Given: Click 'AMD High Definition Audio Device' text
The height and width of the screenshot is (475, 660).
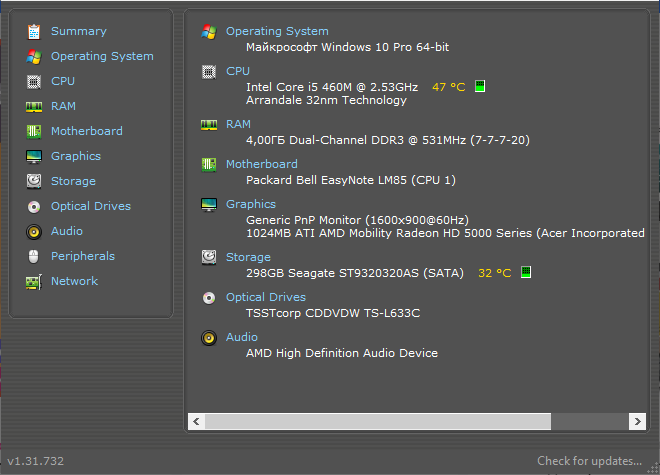Looking at the screenshot, I should click(x=342, y=353).
